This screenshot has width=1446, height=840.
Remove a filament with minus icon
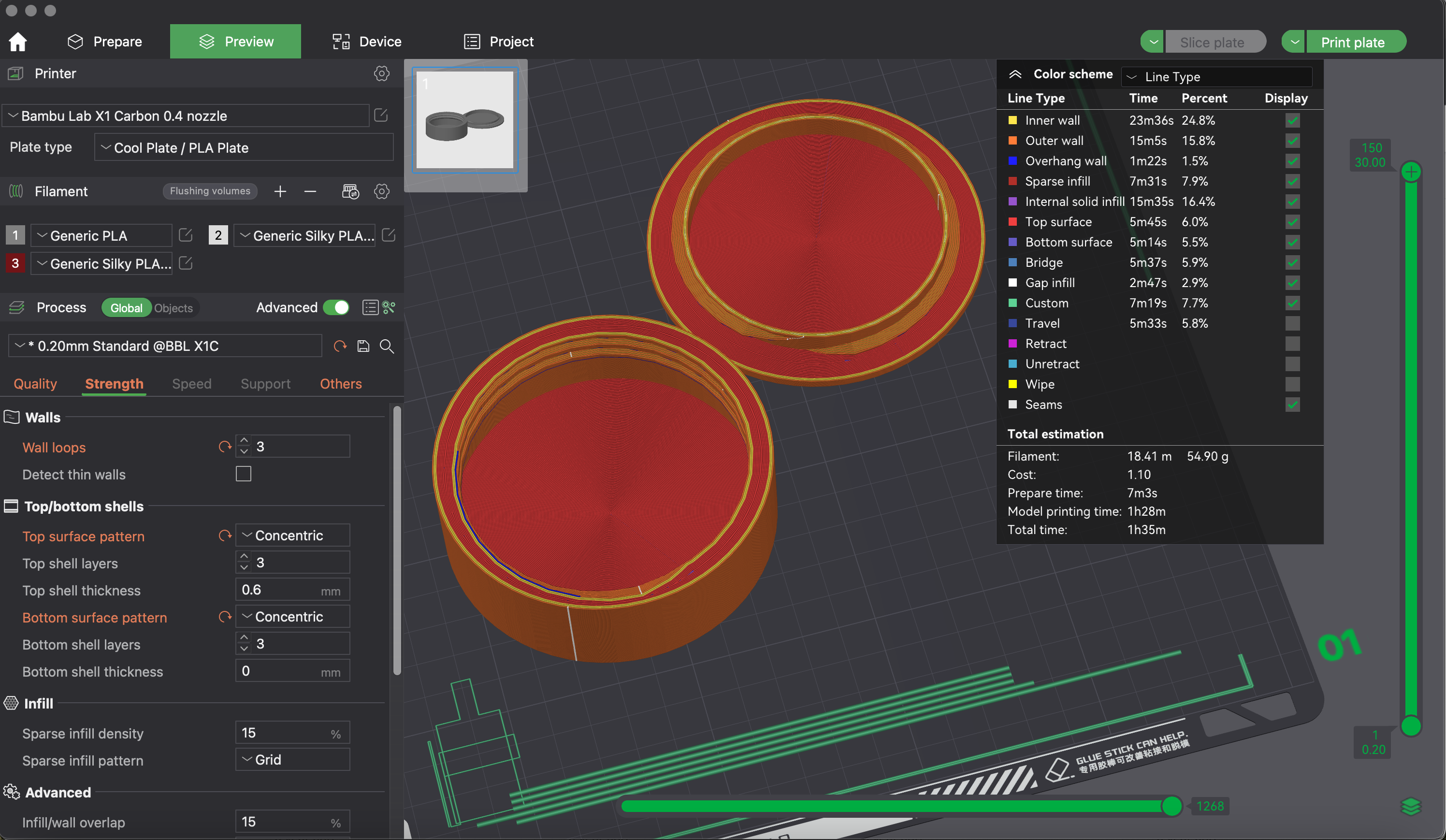click(310, 191)
